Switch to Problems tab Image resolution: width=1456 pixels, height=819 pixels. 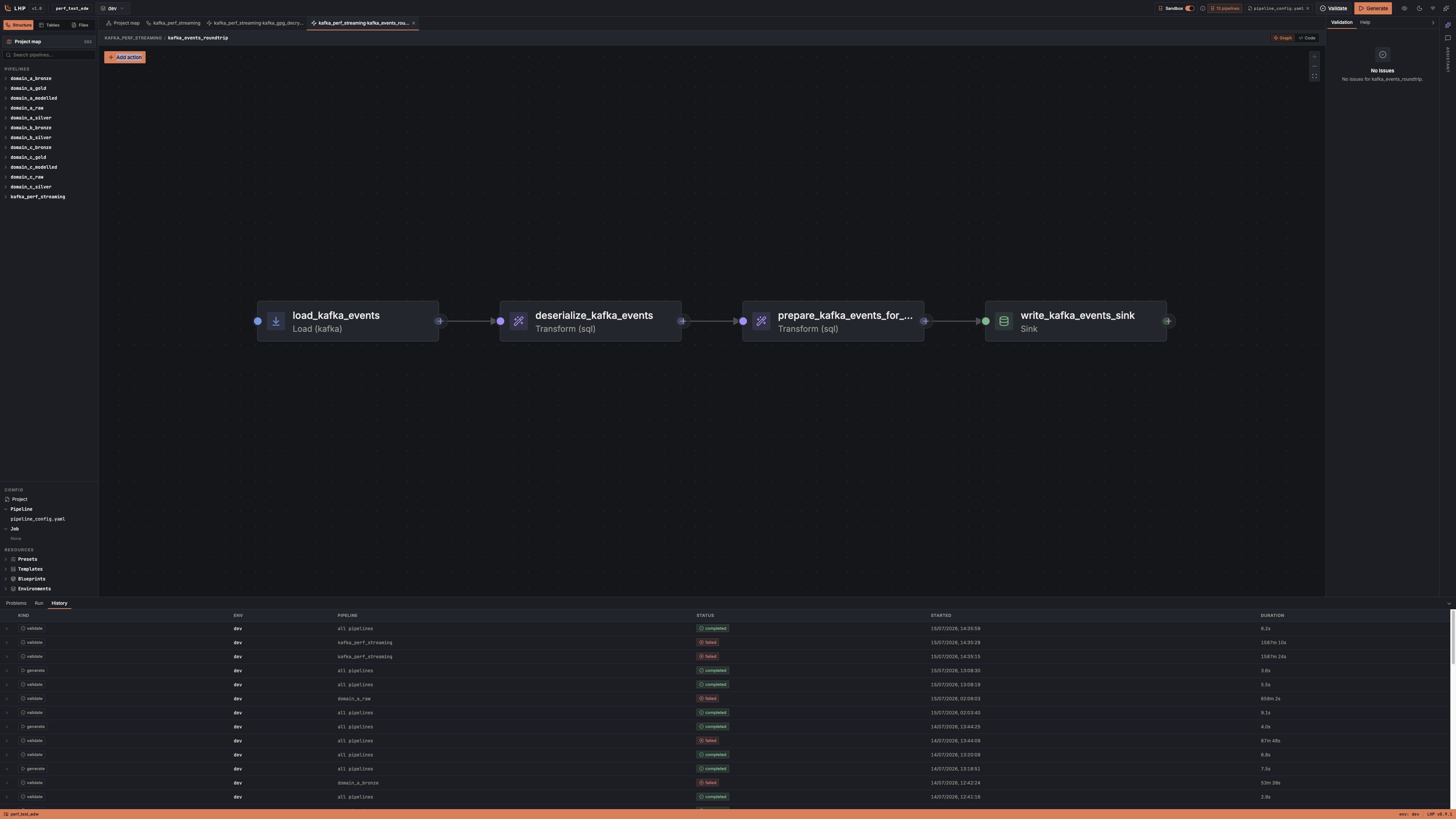point(16,603)
